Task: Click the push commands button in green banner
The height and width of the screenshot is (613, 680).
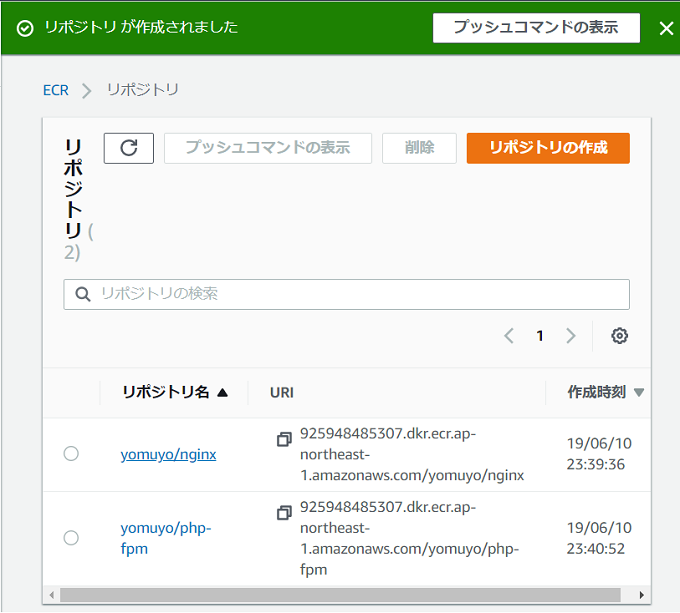Action: (x=536, y=28)
